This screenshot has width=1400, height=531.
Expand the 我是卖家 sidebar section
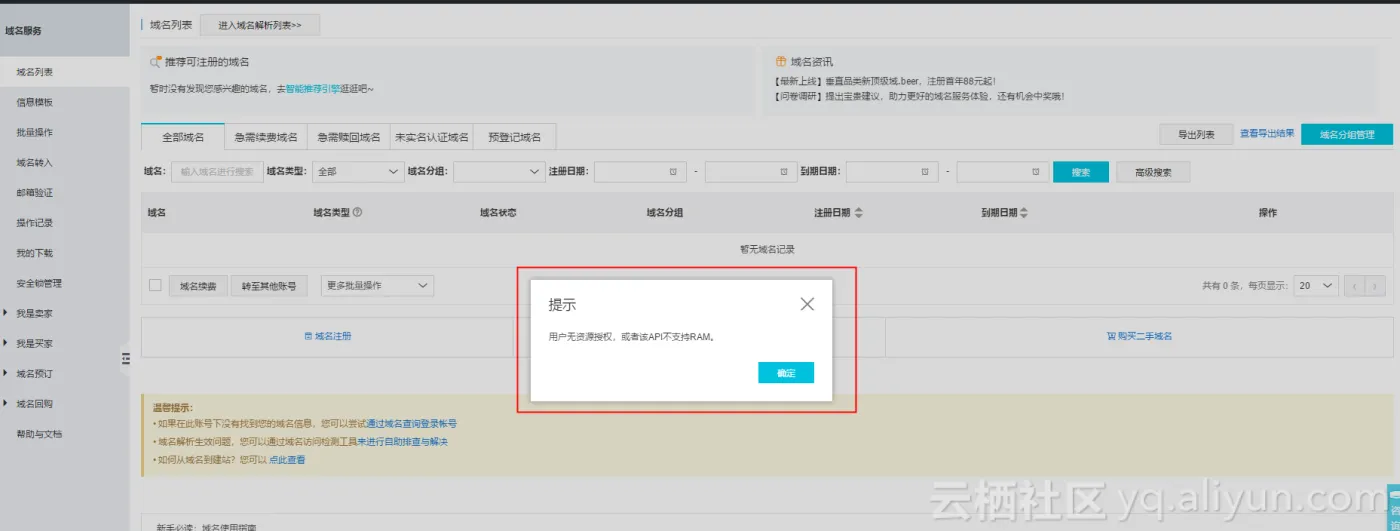pos(34,313)
